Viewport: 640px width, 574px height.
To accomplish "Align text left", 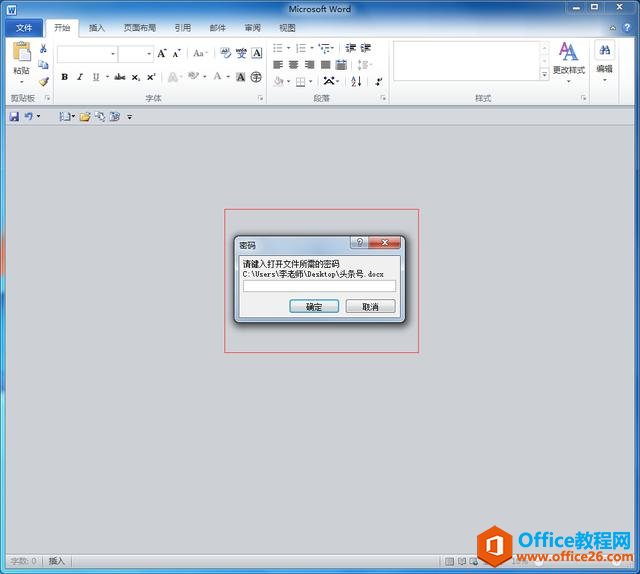I will pos(278,65).
